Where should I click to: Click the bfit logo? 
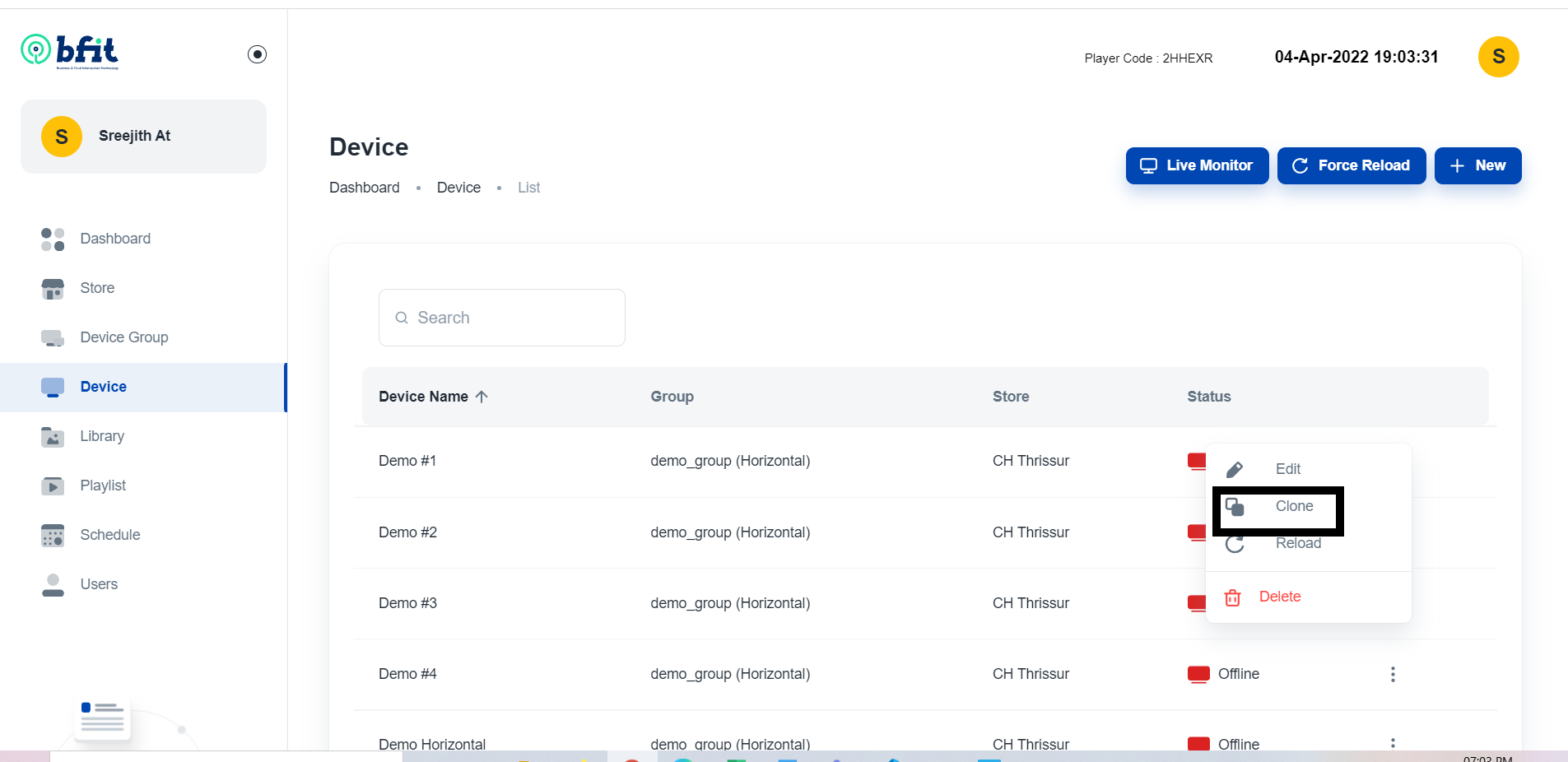click(x=70, y=52)
